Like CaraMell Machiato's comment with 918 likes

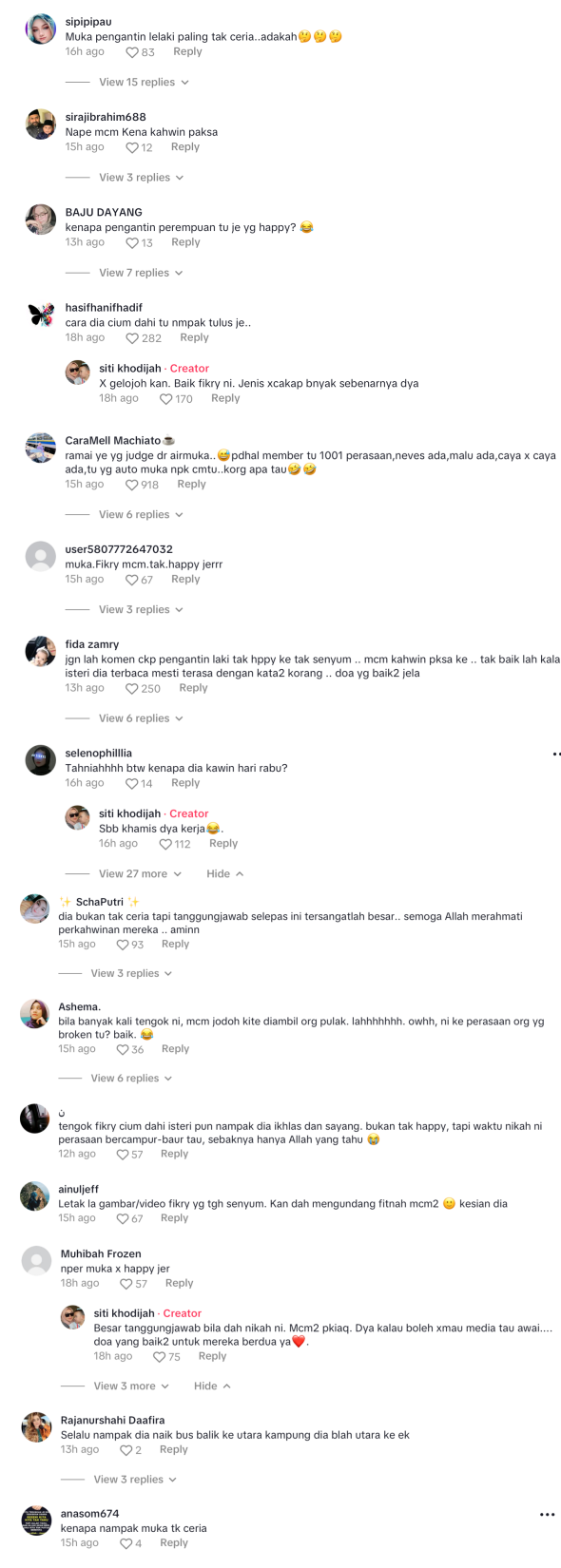click(132, 485)
